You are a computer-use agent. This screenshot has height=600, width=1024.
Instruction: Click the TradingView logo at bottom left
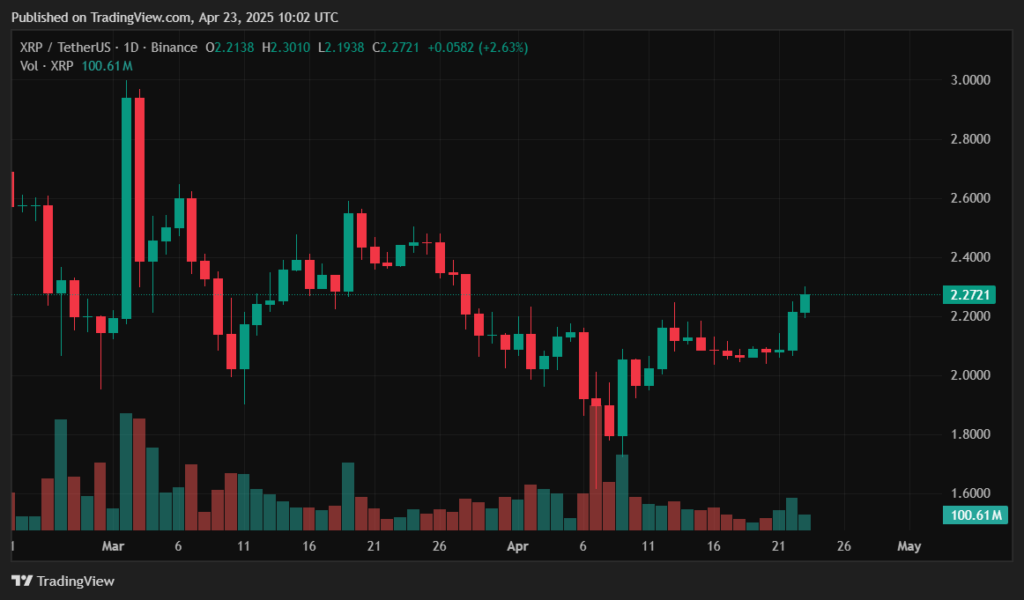pyautogui.click(x=63, y=580)
